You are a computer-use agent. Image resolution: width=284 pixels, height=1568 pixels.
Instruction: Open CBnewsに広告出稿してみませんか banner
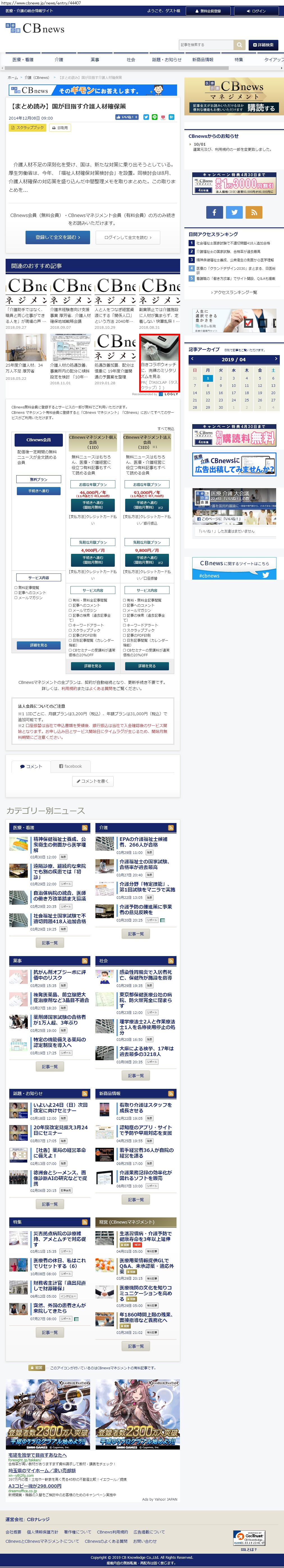(x=234, y=465)
